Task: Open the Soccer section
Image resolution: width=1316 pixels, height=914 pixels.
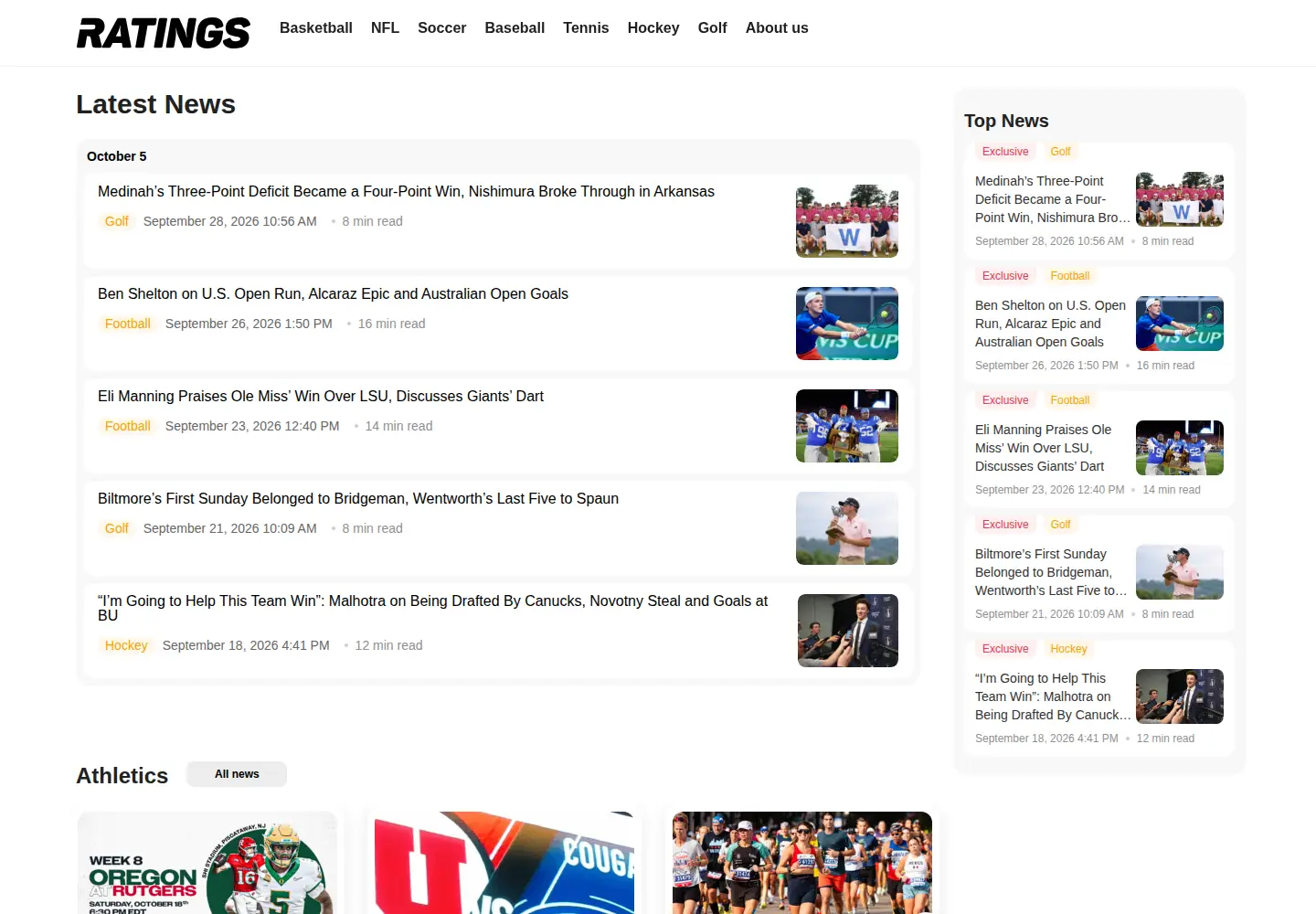Action: click(x=441, y=28)
